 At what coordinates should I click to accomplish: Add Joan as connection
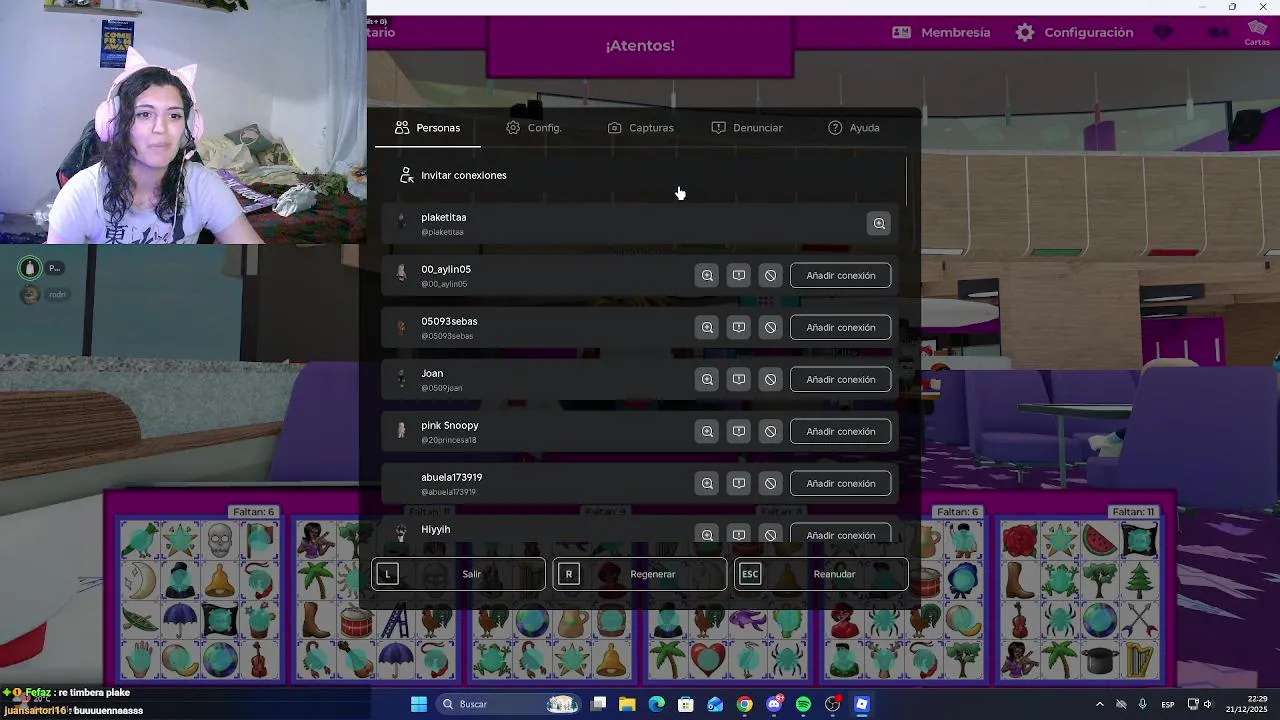(840, 379)
